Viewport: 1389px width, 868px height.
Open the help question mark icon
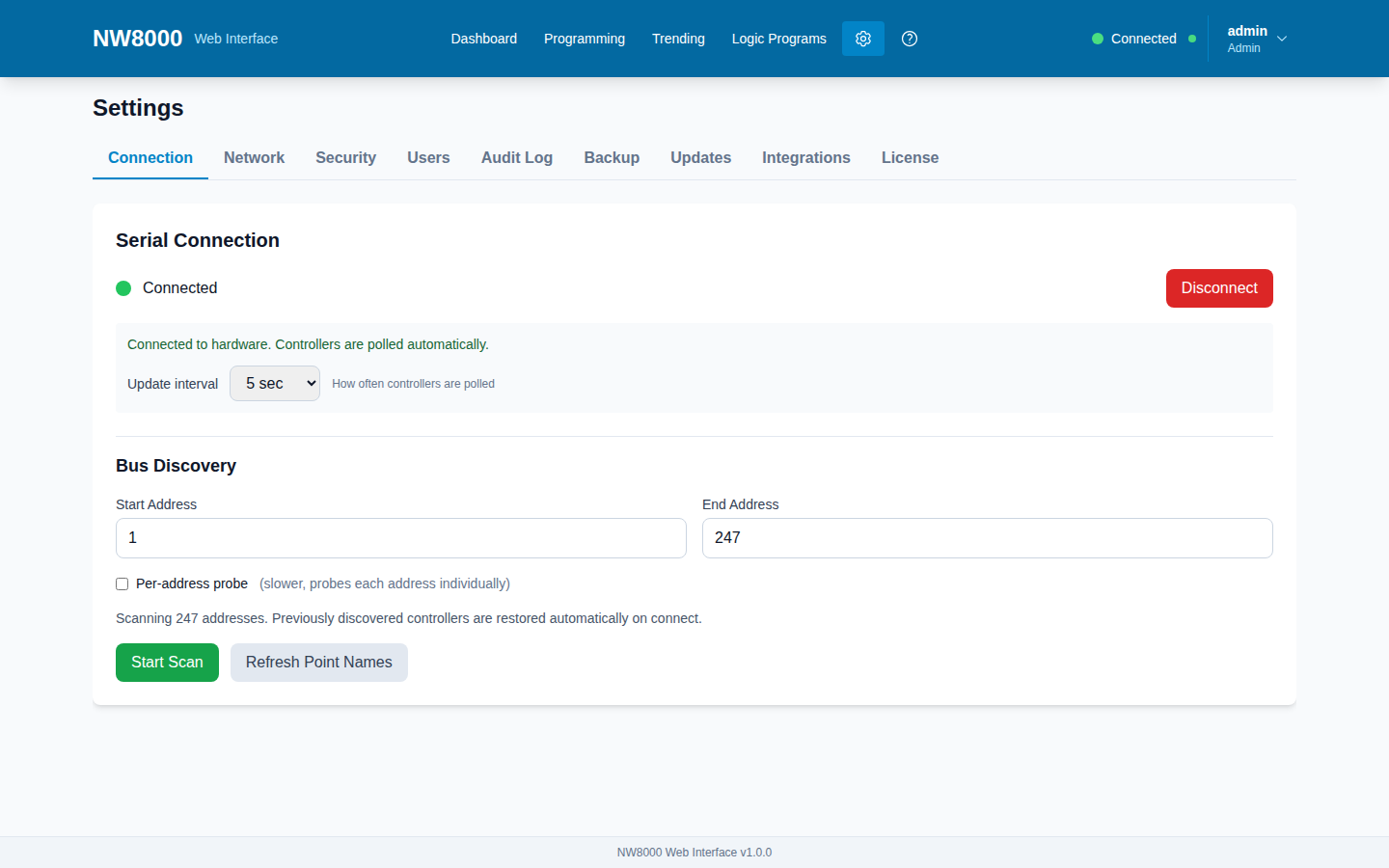pyautogui.click(x=910, y=39)
